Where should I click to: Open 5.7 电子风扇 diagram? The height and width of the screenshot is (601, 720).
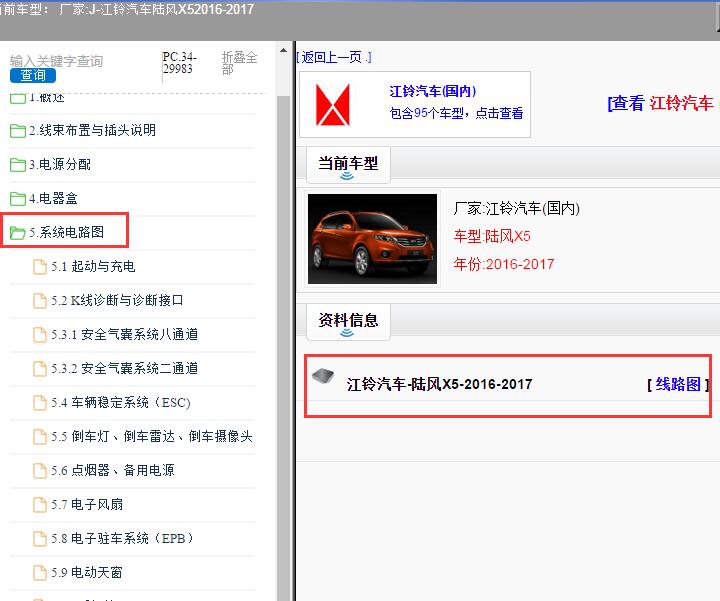87,505
